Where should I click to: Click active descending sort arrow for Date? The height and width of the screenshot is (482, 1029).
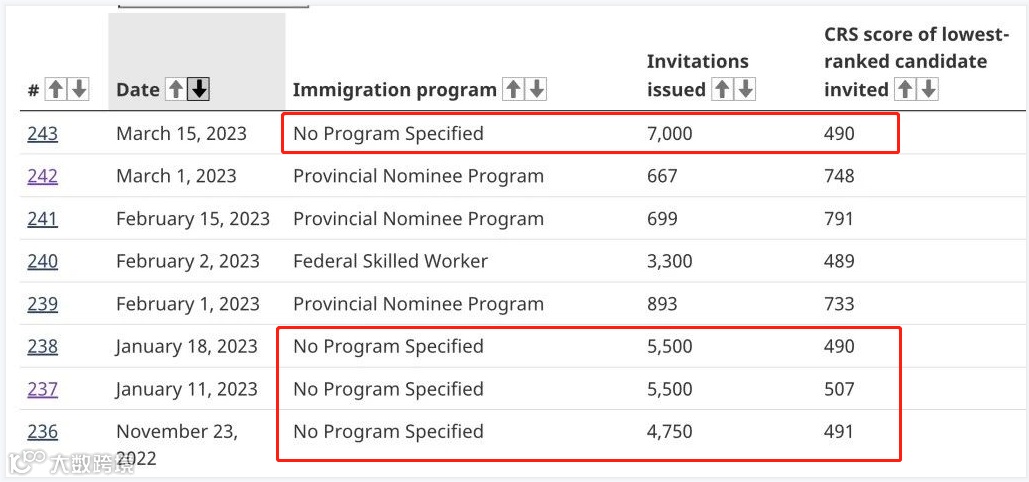[199, 89]
